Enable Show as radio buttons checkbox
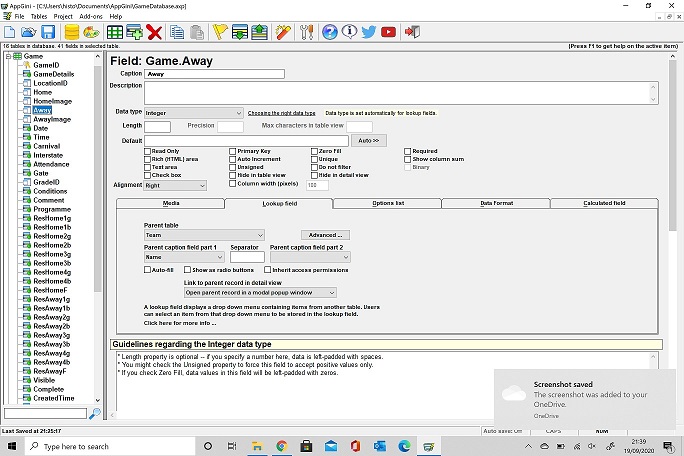 coord(187,270)
